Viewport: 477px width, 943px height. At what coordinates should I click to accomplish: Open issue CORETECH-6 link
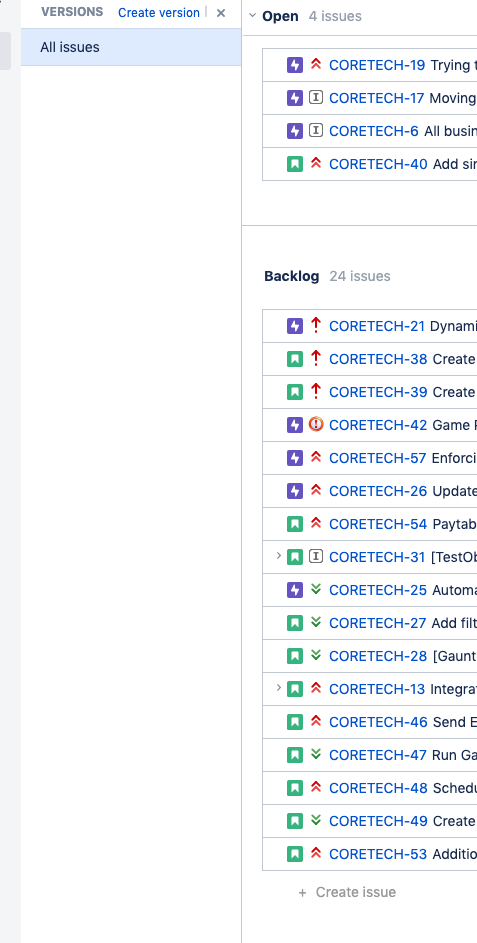pos(374,131)
